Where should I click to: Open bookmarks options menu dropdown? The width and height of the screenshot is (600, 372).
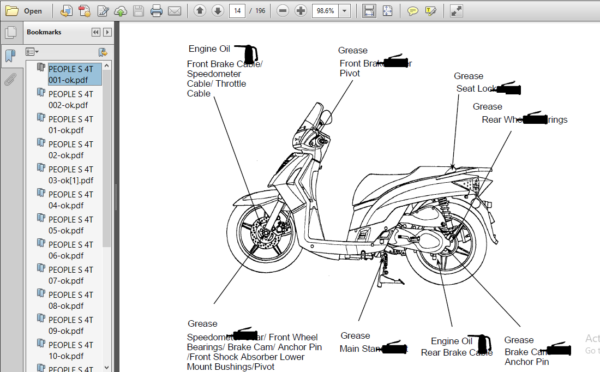(32, 52)
